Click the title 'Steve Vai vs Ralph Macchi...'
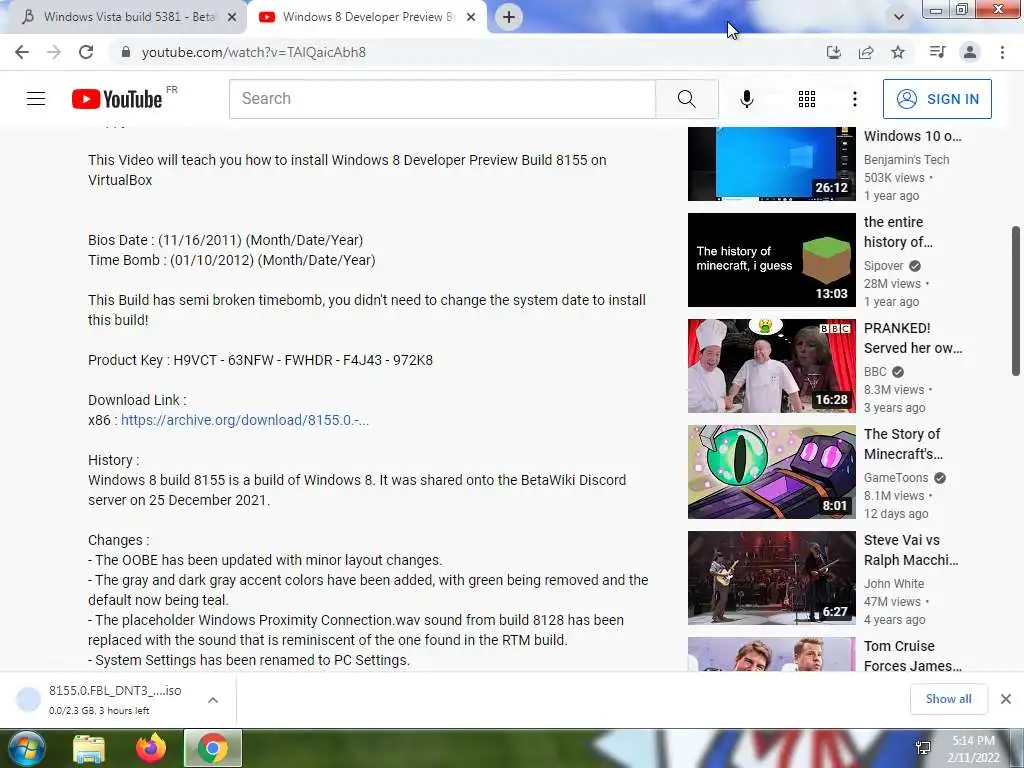Image resolution: width=1024 pixels, height=768 pixels. (x=911, y=550)
